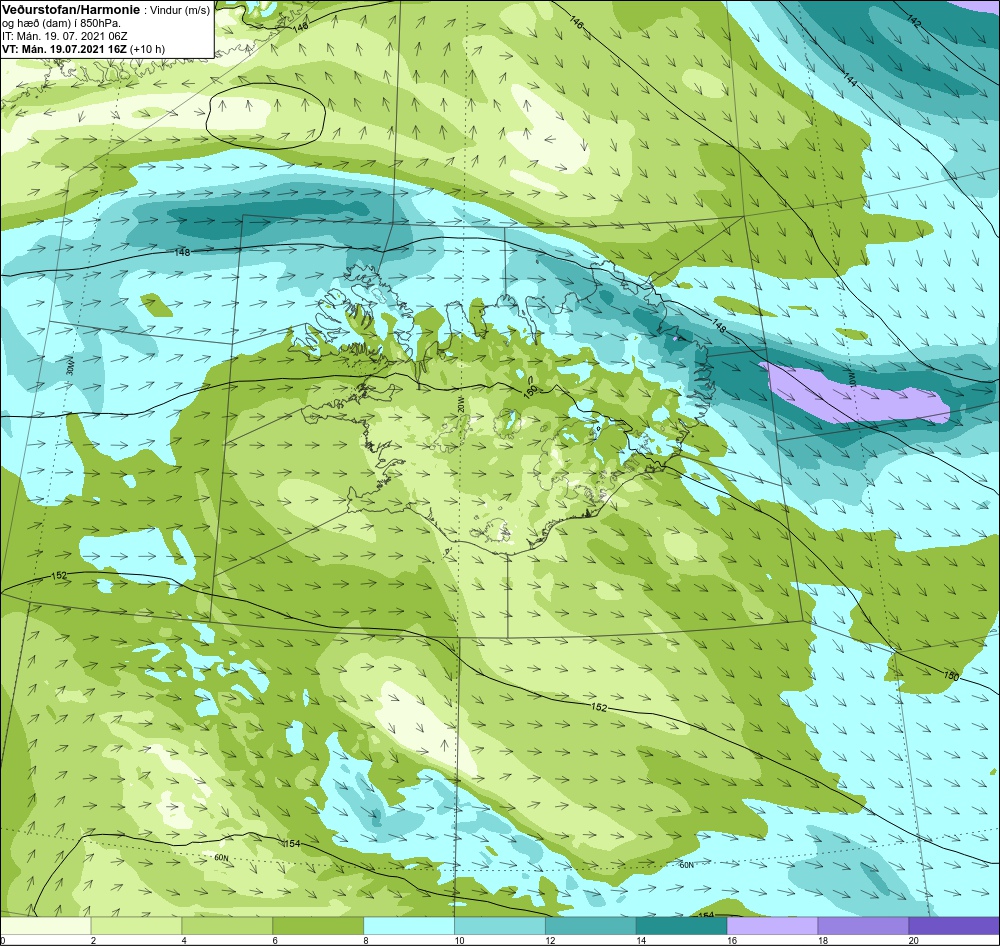Pick the above-20 m/s deep purple swatch
The image size is (1000, 946).
coord(954,926)
